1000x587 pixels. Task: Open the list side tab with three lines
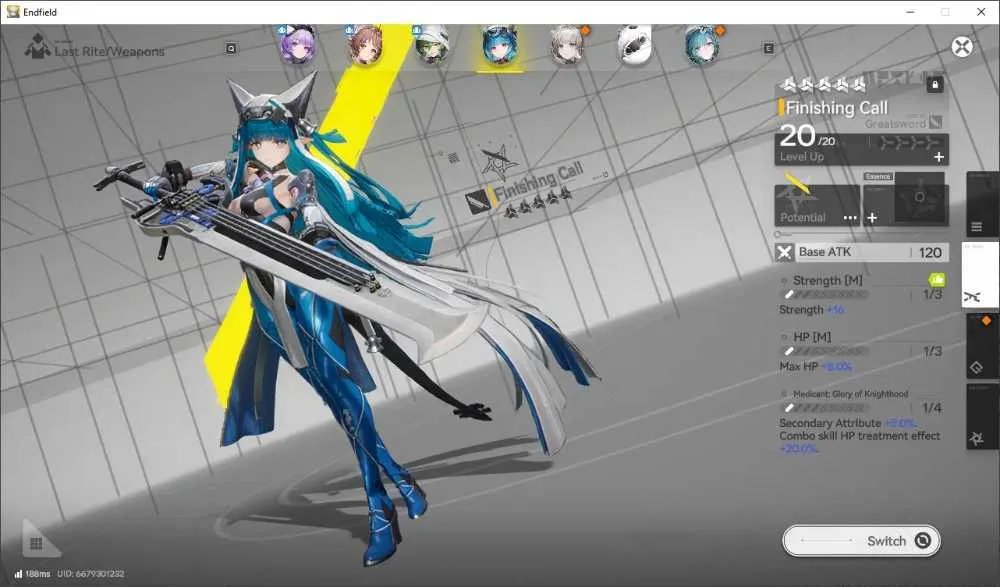pyautogui.click(x=981, y=205)
